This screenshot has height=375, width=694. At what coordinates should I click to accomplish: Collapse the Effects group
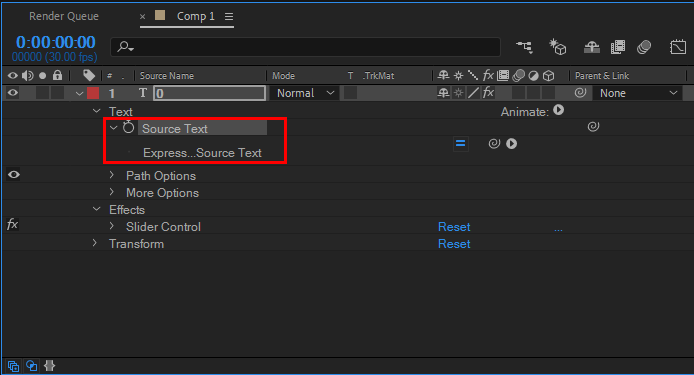[x=96, y=209]
